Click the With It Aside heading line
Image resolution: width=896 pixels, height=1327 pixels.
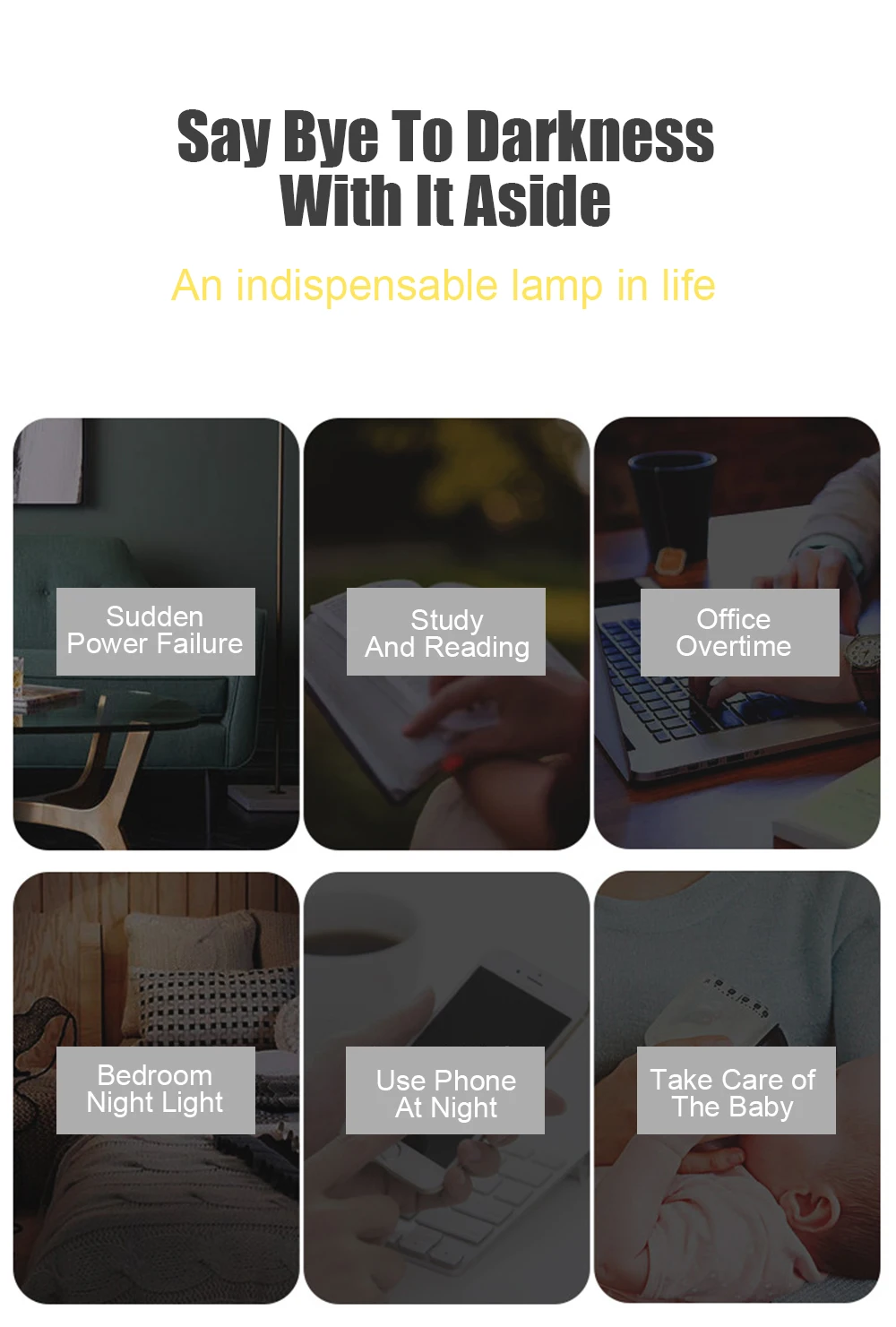click(445, 201)
